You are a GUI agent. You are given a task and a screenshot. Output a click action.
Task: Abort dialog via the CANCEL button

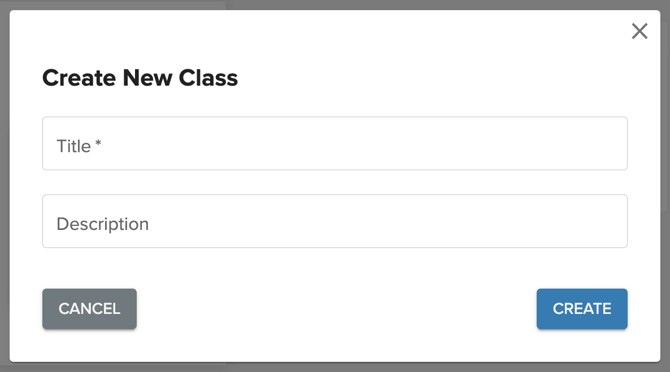point(89,309)
